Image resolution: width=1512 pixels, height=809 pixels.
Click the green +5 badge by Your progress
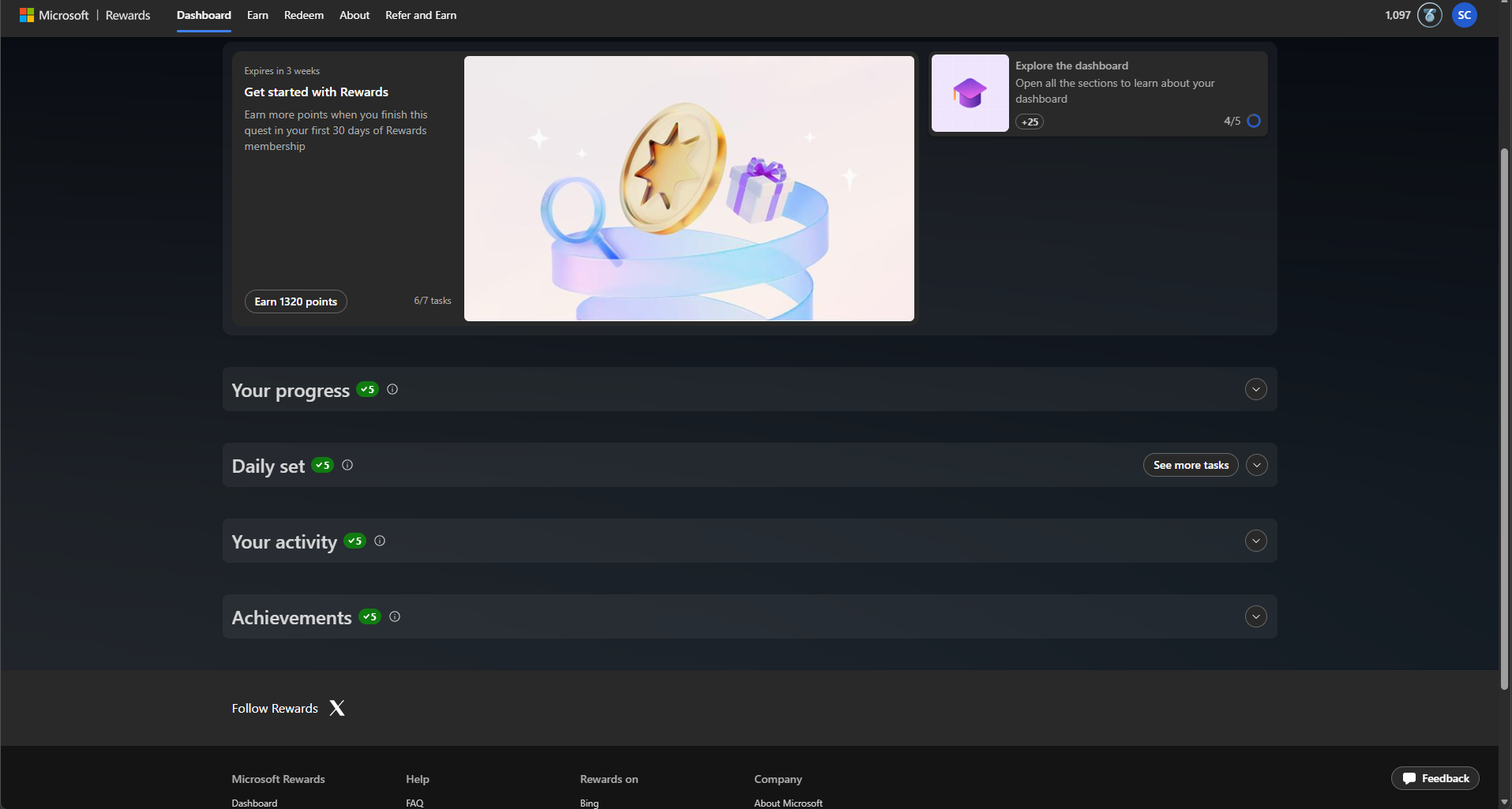(x=368, y=389)
